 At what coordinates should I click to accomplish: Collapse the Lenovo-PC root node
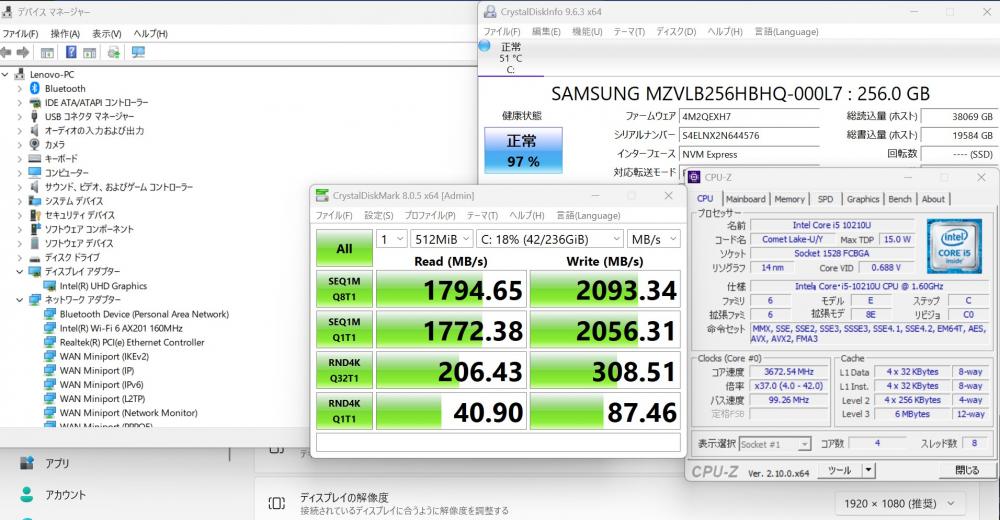5,75
